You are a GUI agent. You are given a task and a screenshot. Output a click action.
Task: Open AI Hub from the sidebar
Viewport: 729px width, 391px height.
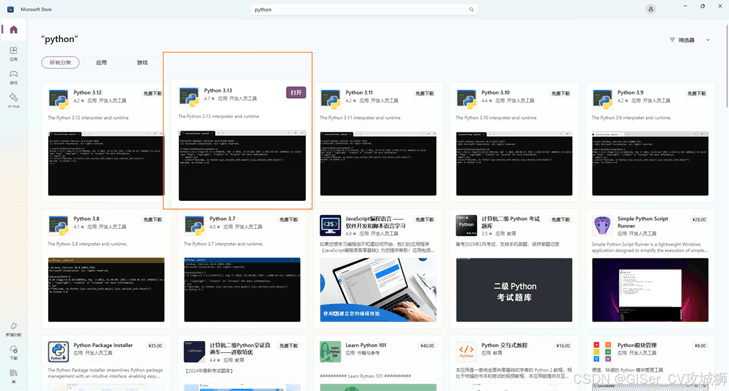click(x=13, y=100)
